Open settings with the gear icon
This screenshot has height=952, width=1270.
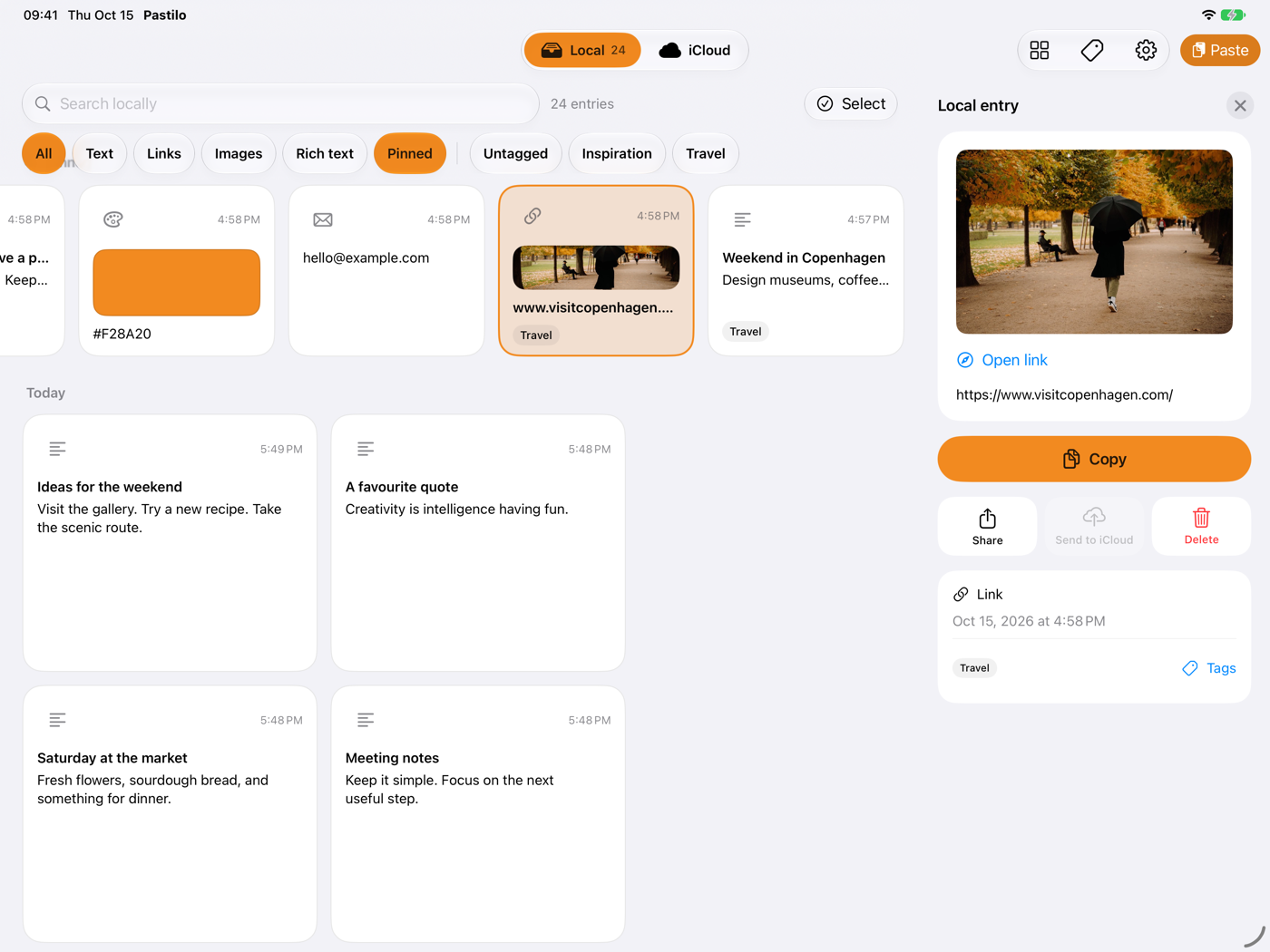click(1146, 51)
